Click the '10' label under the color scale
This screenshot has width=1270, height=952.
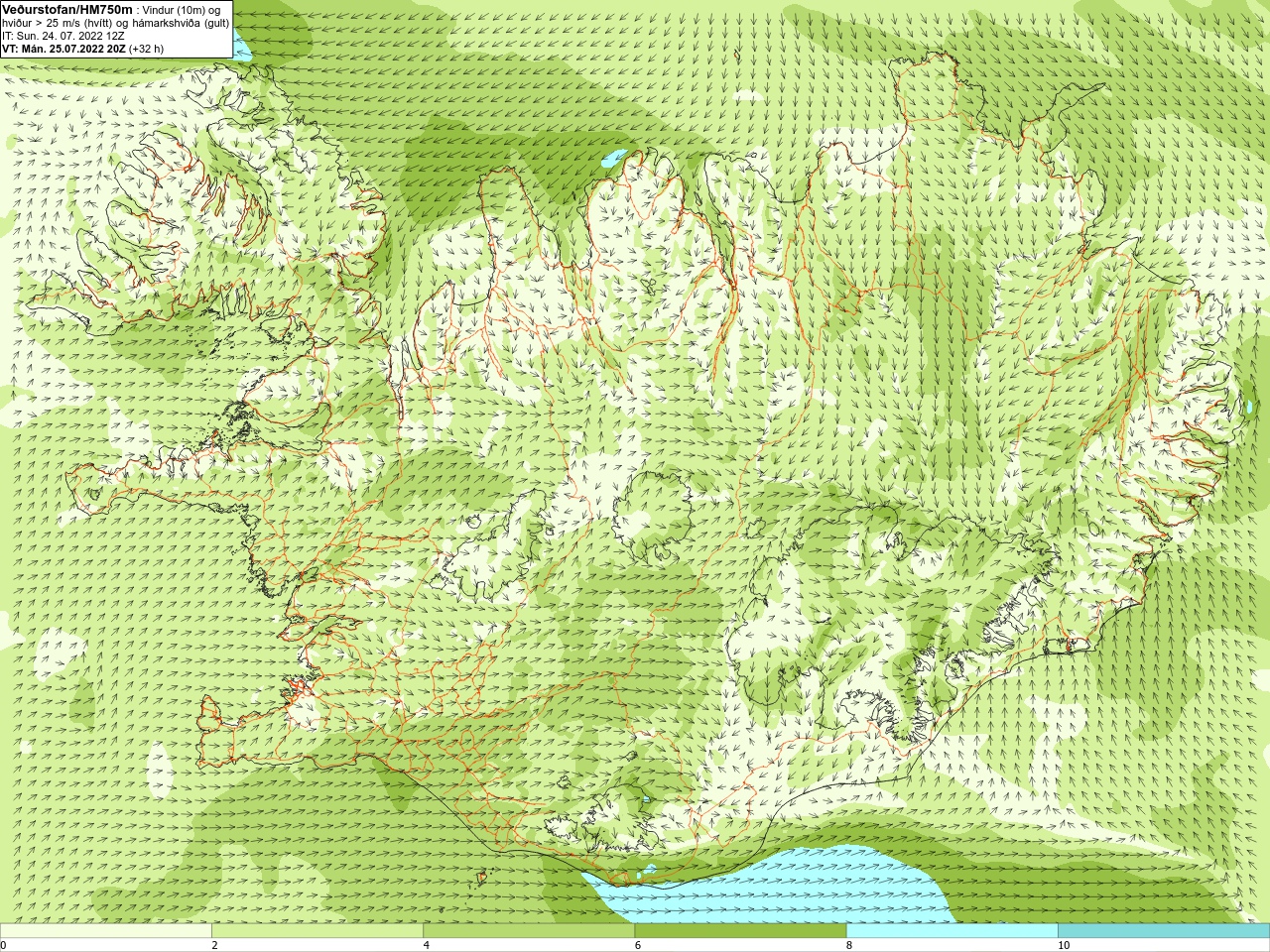point(1064,945)
